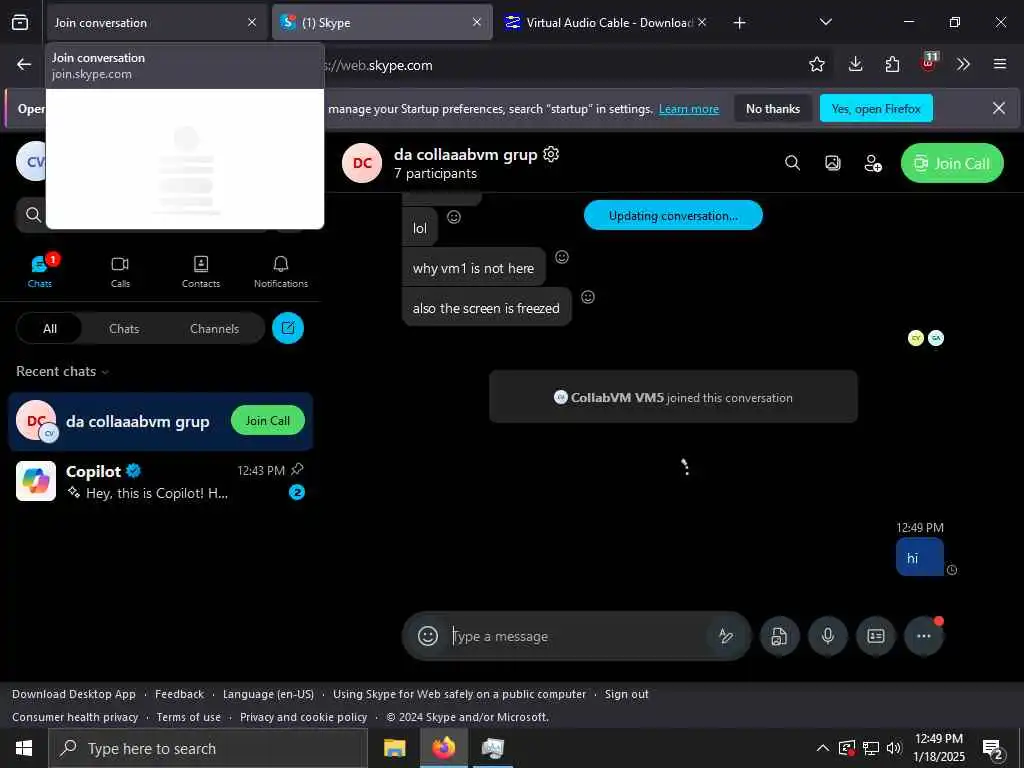Screen dimensions: 1024x768
Task: Select the 'hi' sent message
Action: coord(920,557)
